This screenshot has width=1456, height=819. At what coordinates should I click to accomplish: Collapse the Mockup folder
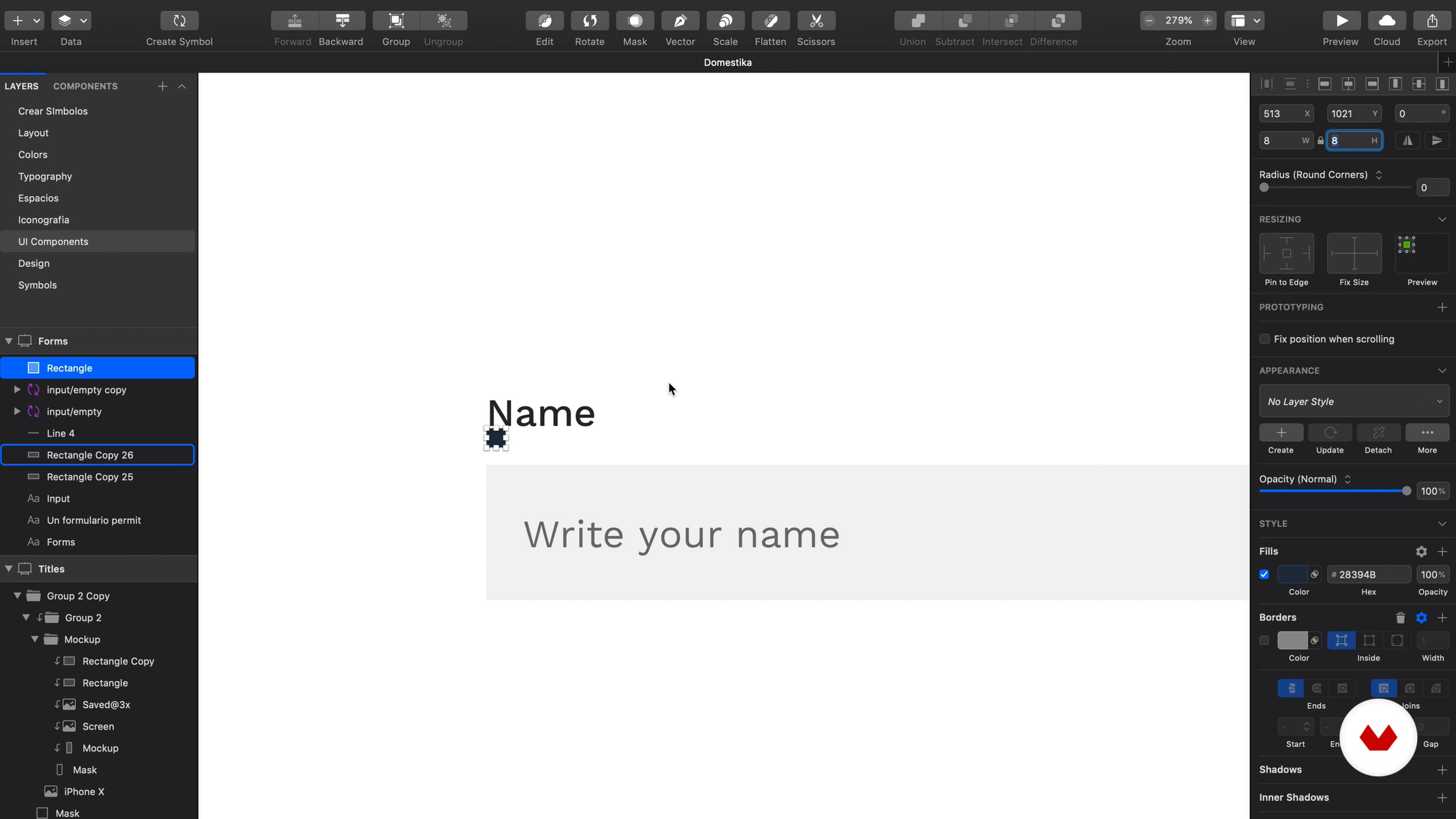(x=35, y=640)
